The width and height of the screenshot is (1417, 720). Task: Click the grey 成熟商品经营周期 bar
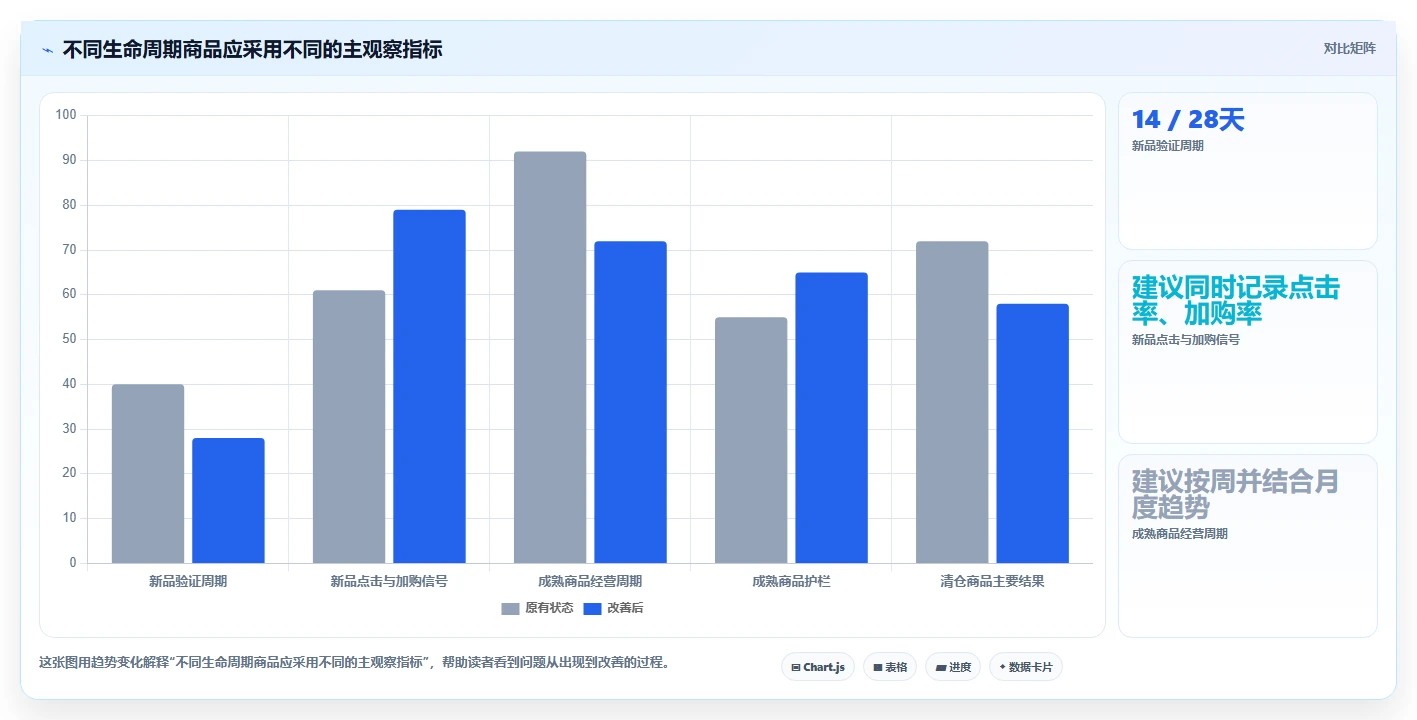pyautogui.click(x=550, y=357)
